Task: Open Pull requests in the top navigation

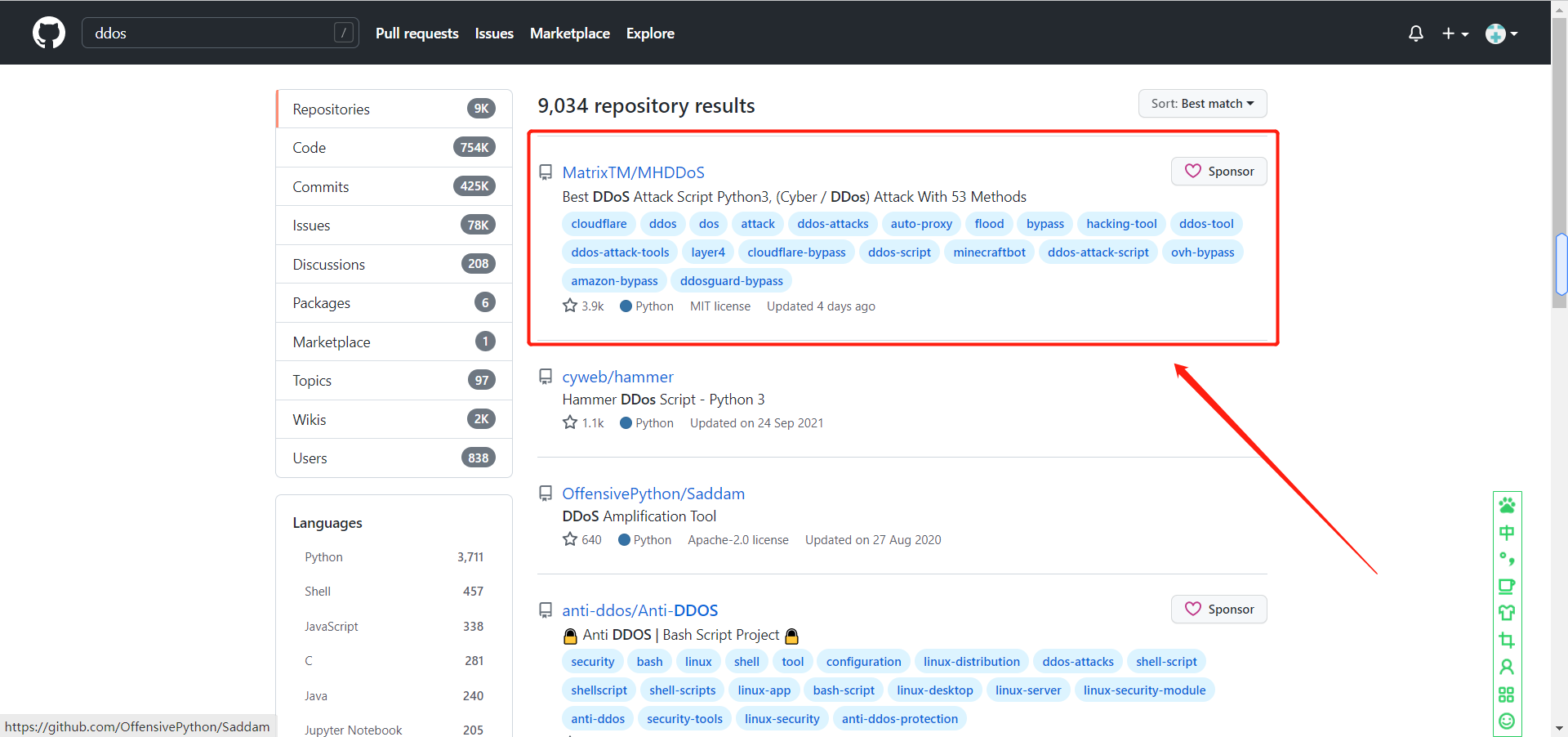Action: pos(417,33)
